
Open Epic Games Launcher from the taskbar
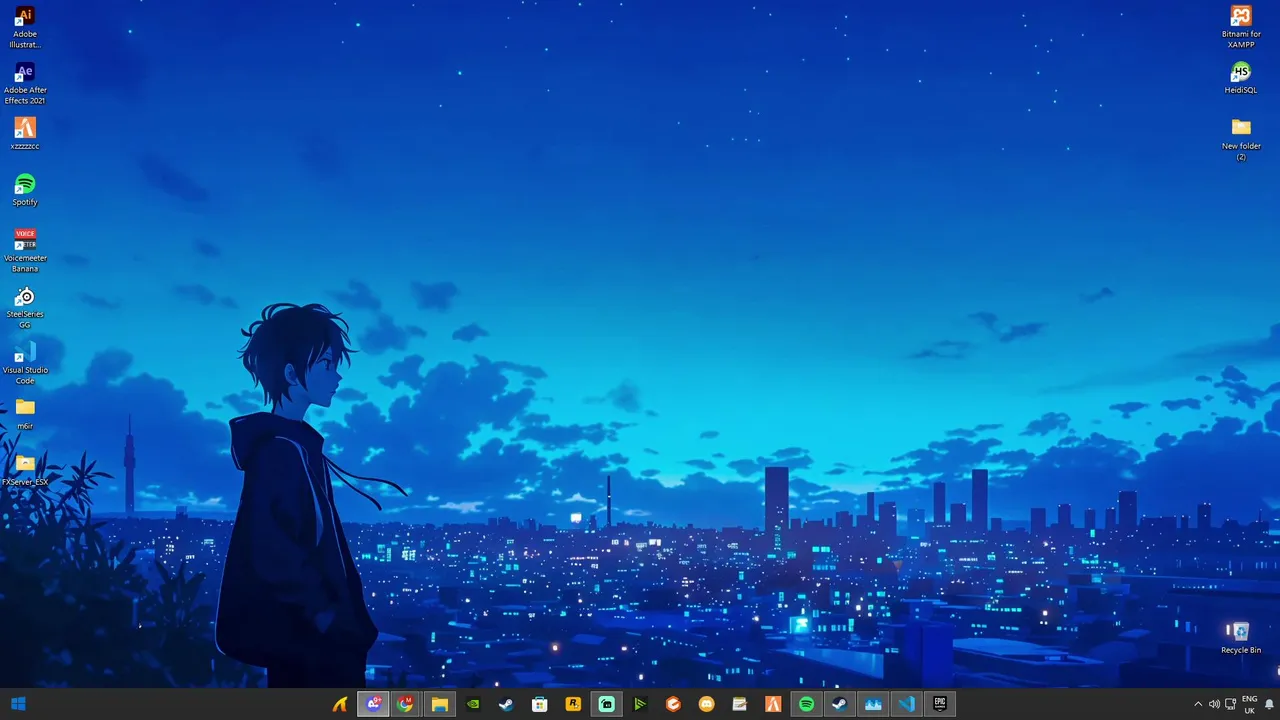pos(940,704)
